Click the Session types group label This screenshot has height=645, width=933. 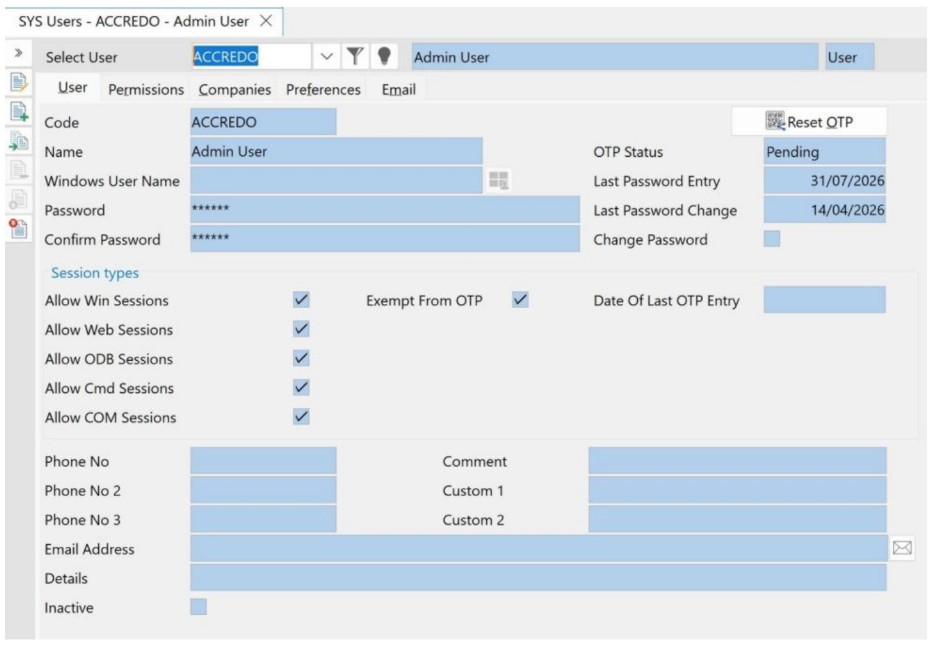coord(95,273)
